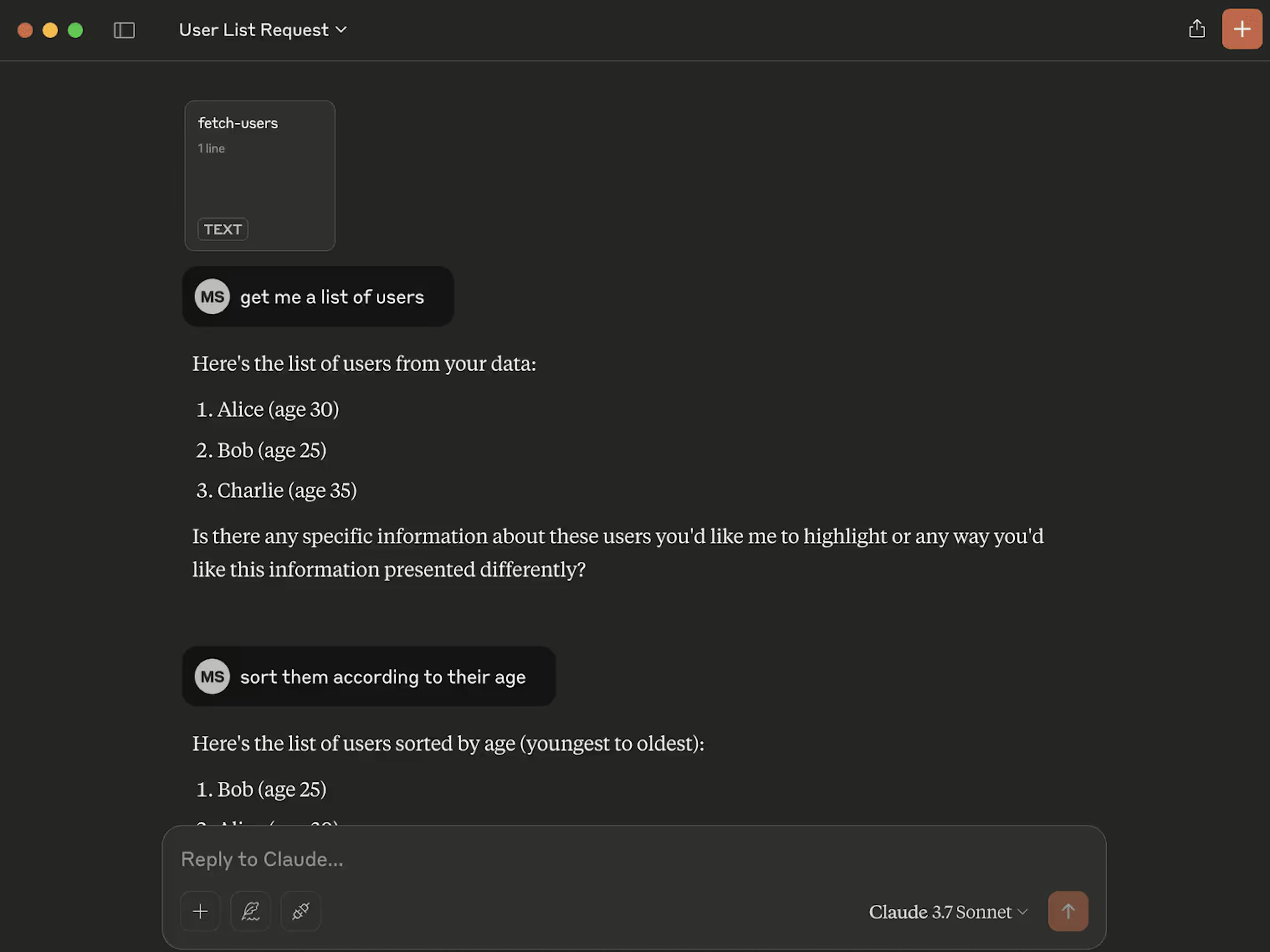The image size is (1270, 952).
Task: Click the TEXT badge on attachment
Action: [222, 229]
